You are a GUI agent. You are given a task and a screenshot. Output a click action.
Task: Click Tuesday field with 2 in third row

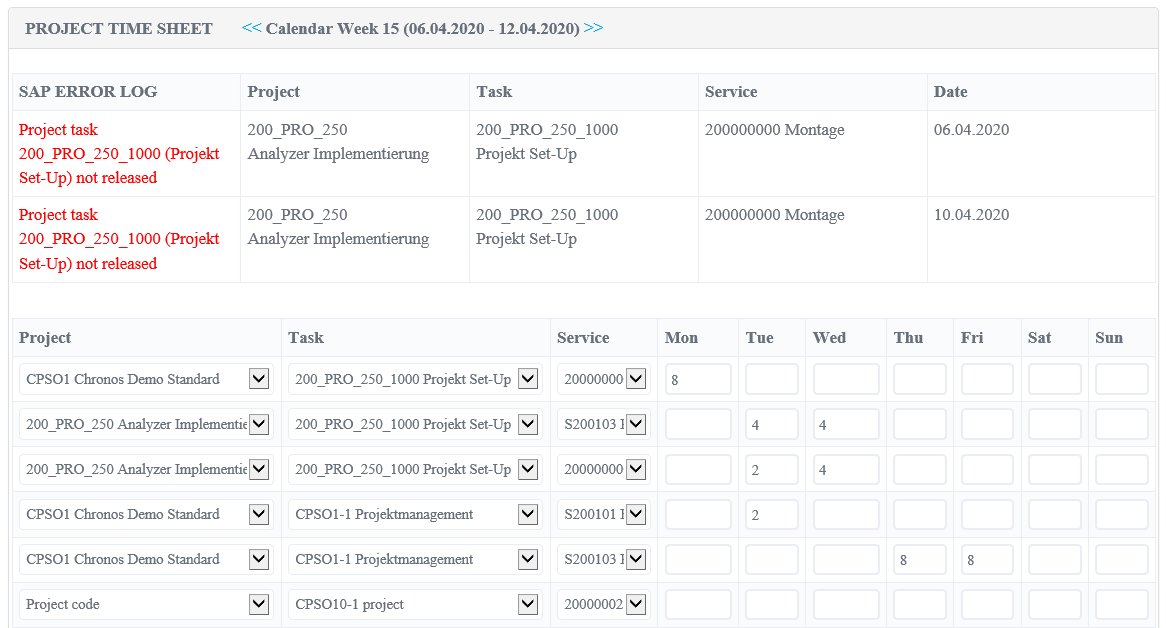coord(771,469)
